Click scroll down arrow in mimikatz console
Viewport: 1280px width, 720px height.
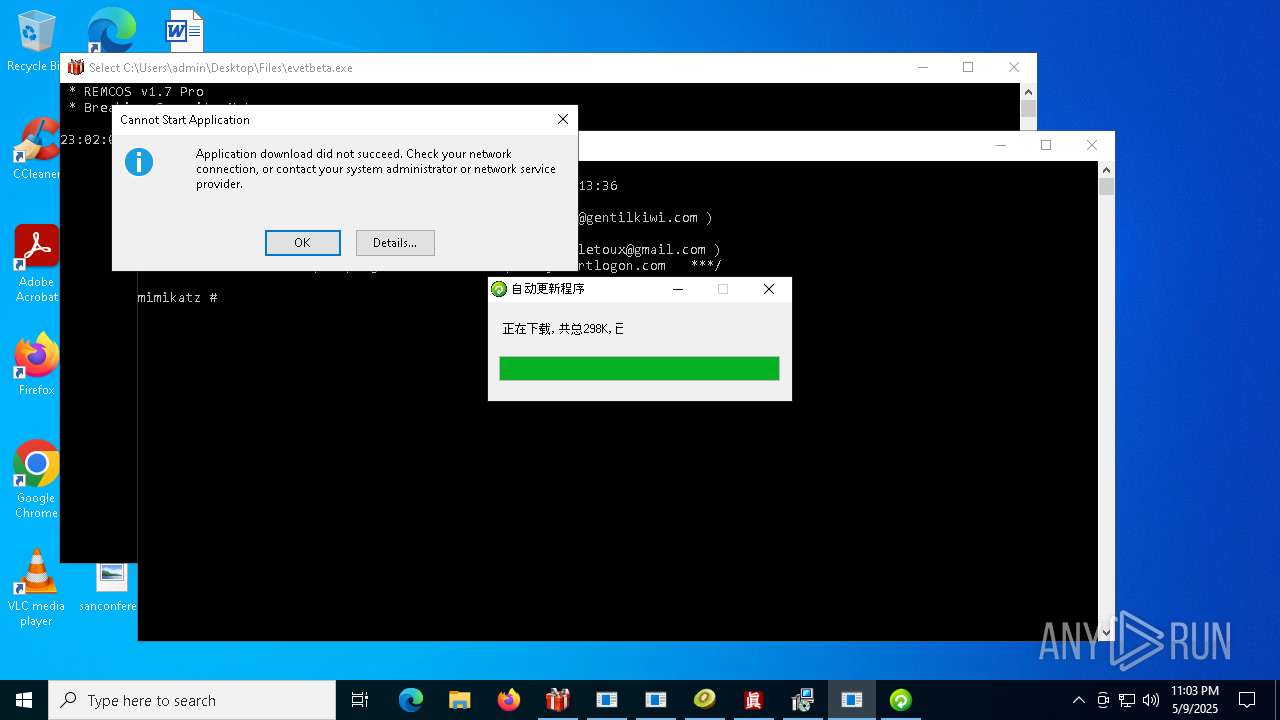pos(1106,632)
